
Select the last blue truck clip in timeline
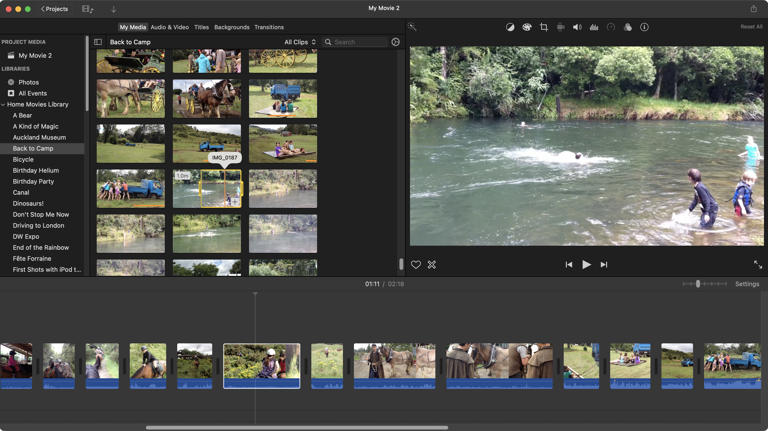(x=732, y=366)
